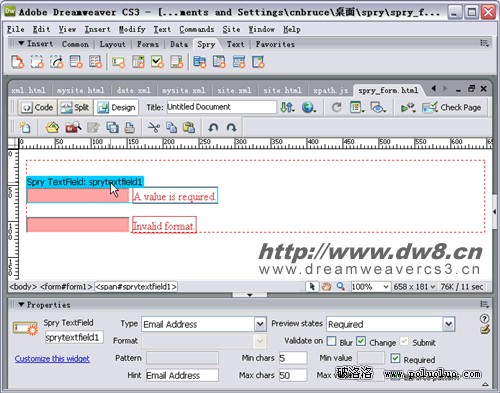Click the Refresh design view icon
The width and height of the screenshot is (500, 393).
tap(337, 107)
